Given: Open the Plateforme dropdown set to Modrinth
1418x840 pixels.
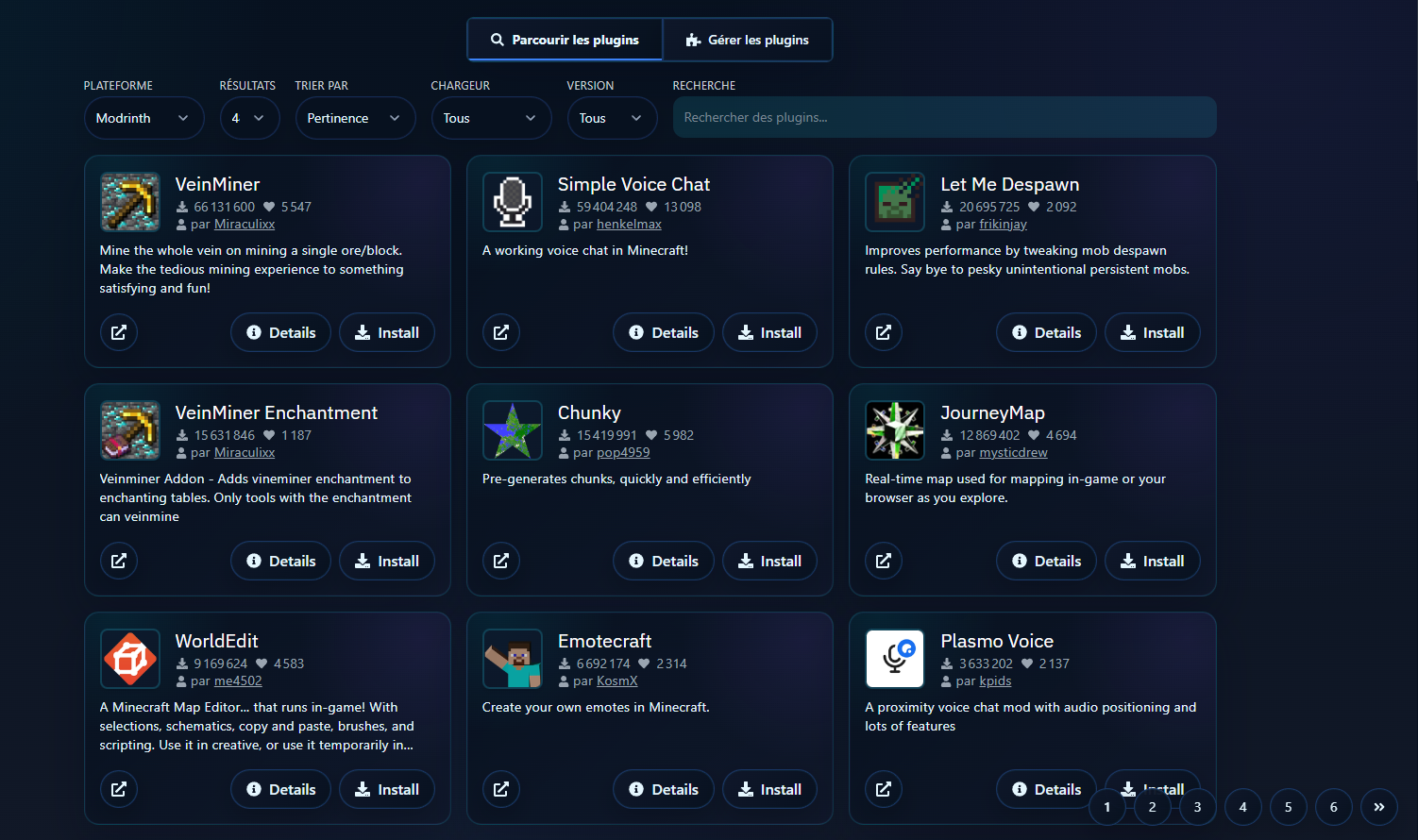Looking at the screenshot, I should pyautogui.click(x=143, y=118).
